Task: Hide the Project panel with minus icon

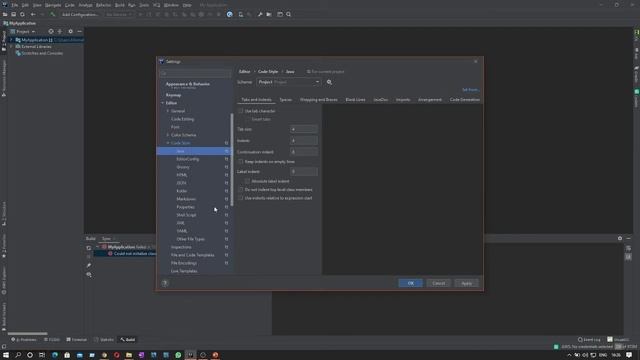Action: (80, 31)
